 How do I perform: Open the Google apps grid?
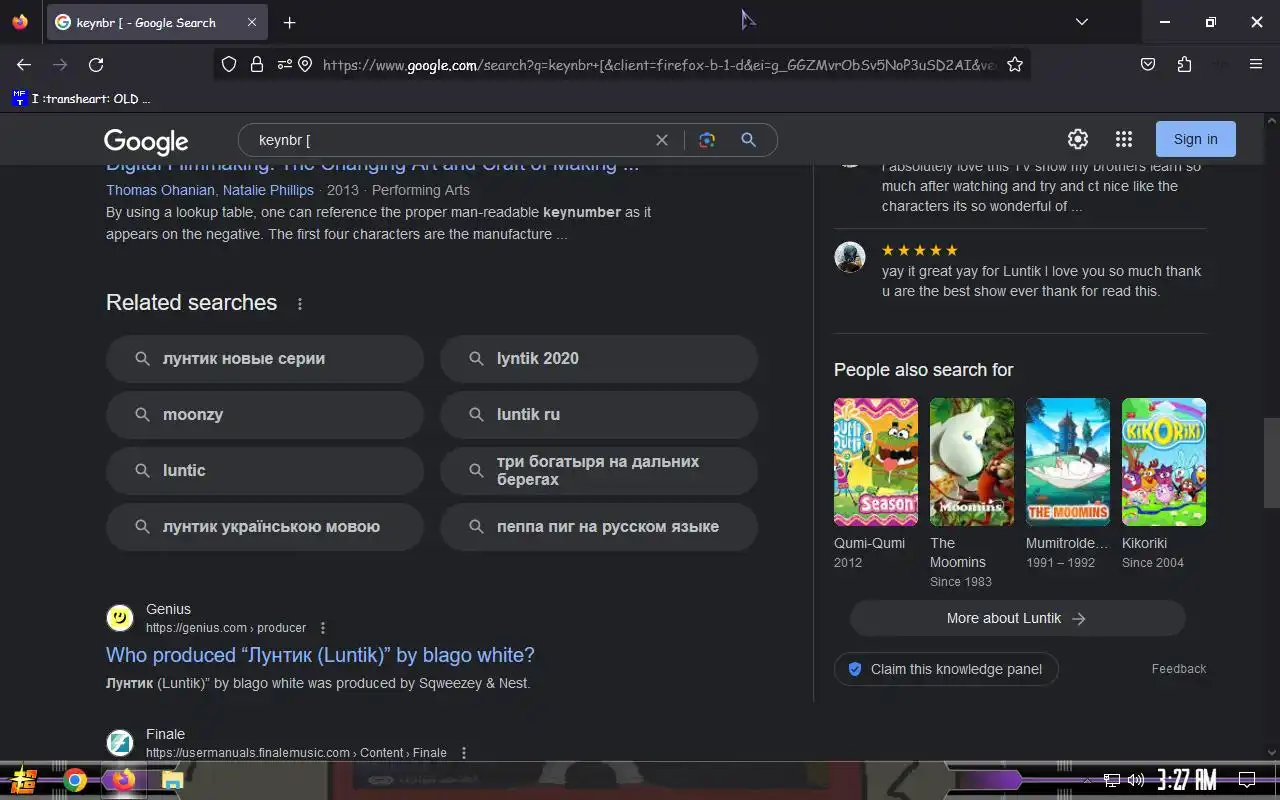coord(1123,139)
